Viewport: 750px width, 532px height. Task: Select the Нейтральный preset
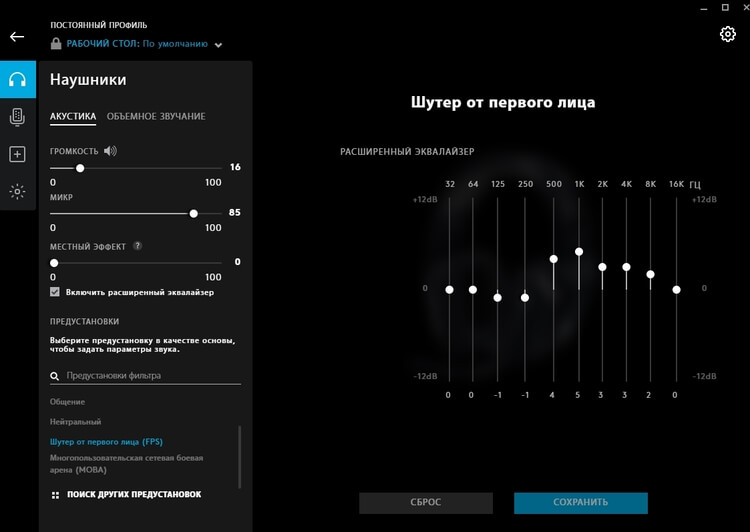[x=76, y=422]
